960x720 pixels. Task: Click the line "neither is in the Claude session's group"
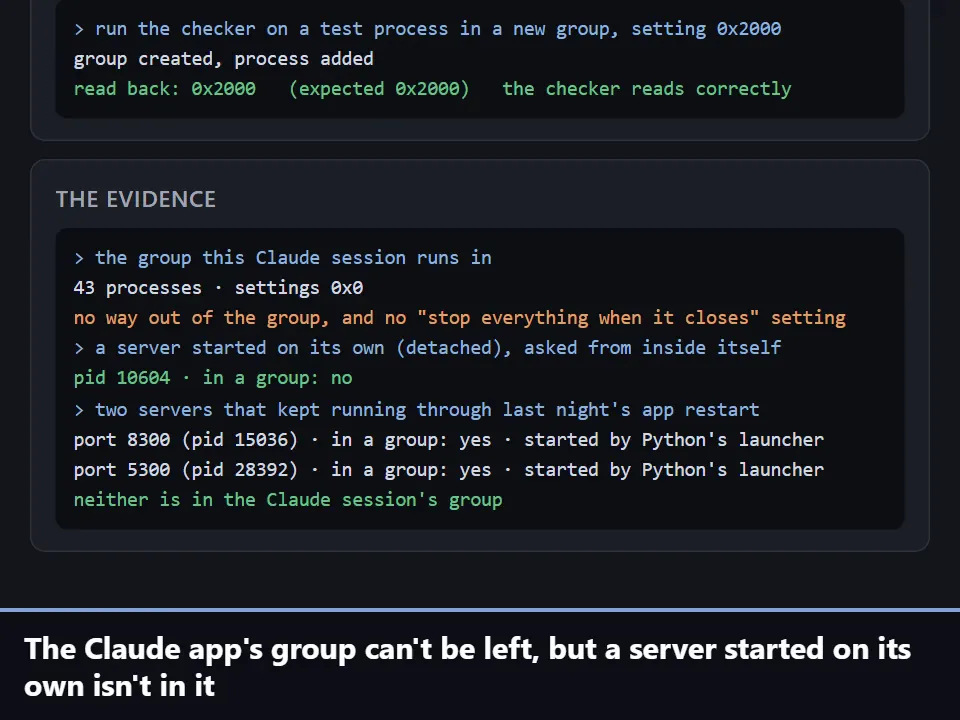pos(288,500)
